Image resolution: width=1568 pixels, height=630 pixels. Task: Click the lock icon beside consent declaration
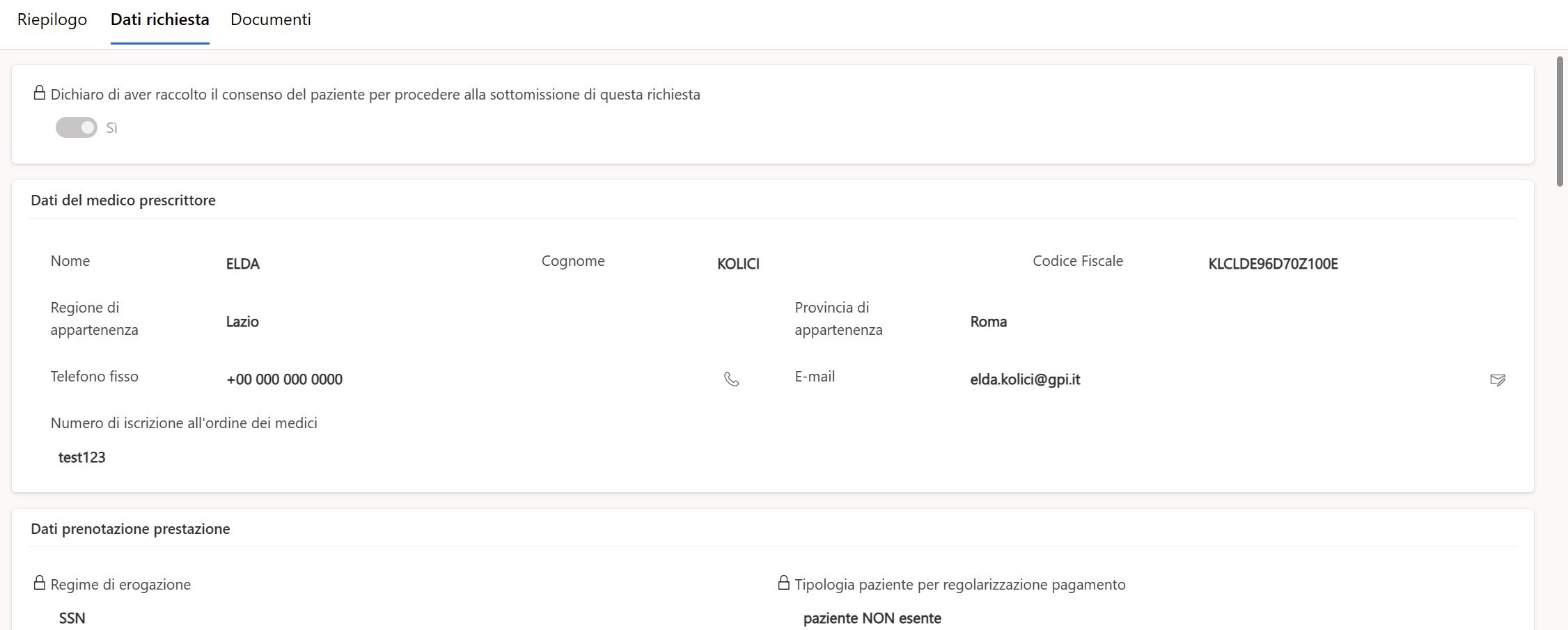(40, 93)
